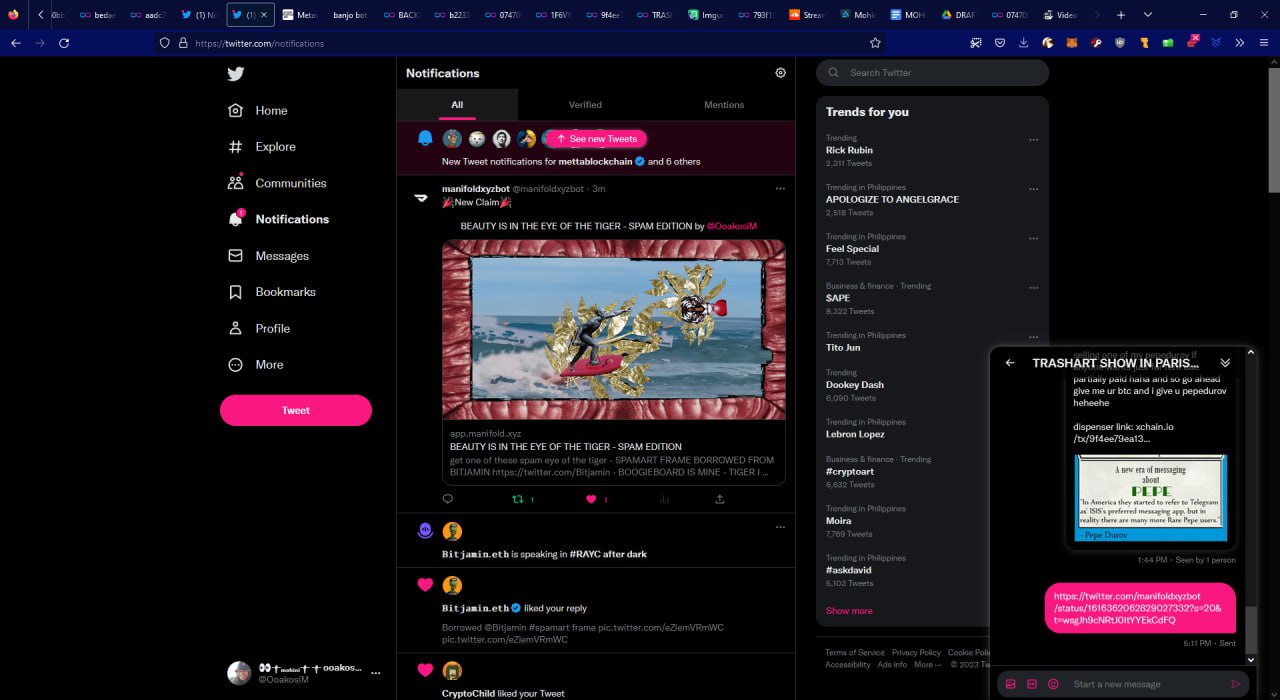Open Privacy Policy footer link
The image size is (1280, 700).
pos(916,653)
